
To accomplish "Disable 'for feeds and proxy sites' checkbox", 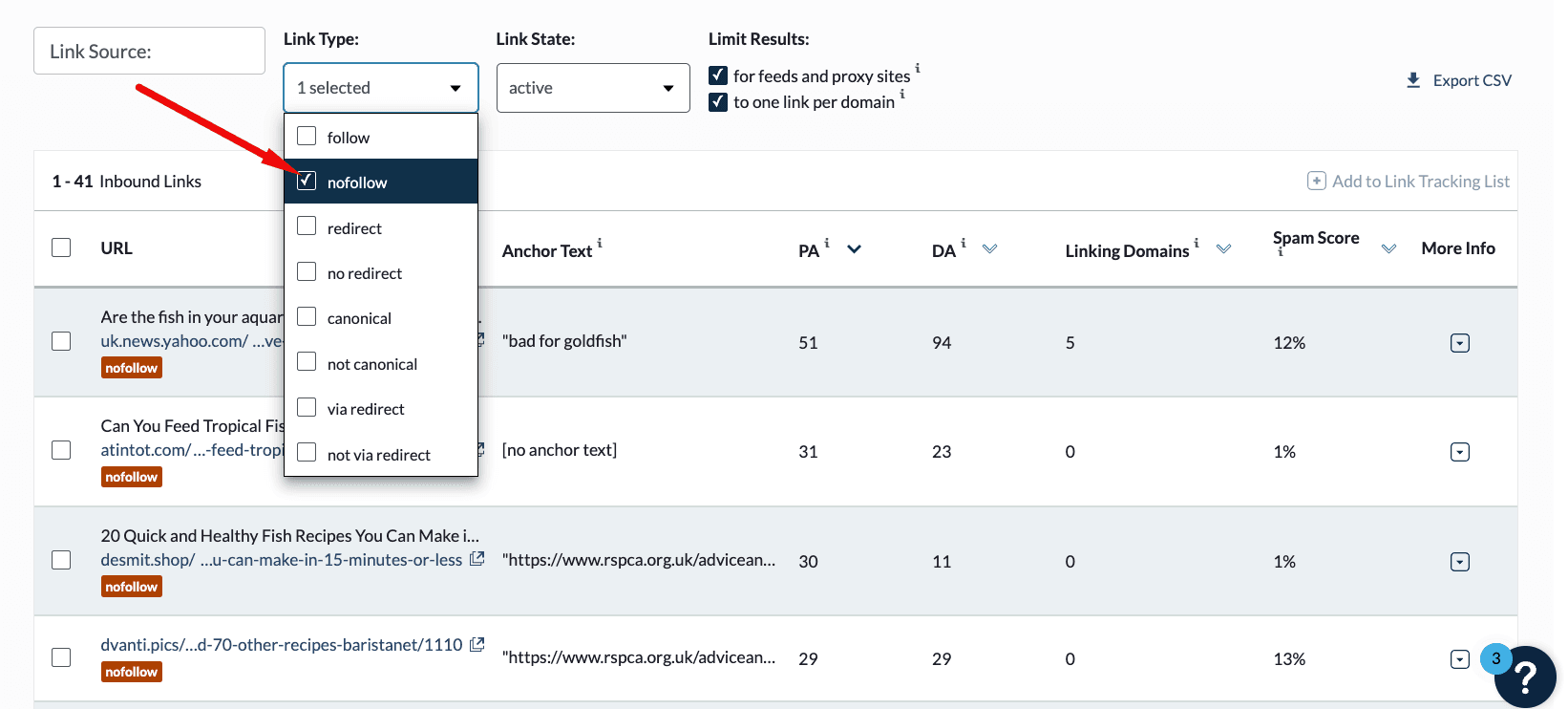I will [x=718, y=75].
